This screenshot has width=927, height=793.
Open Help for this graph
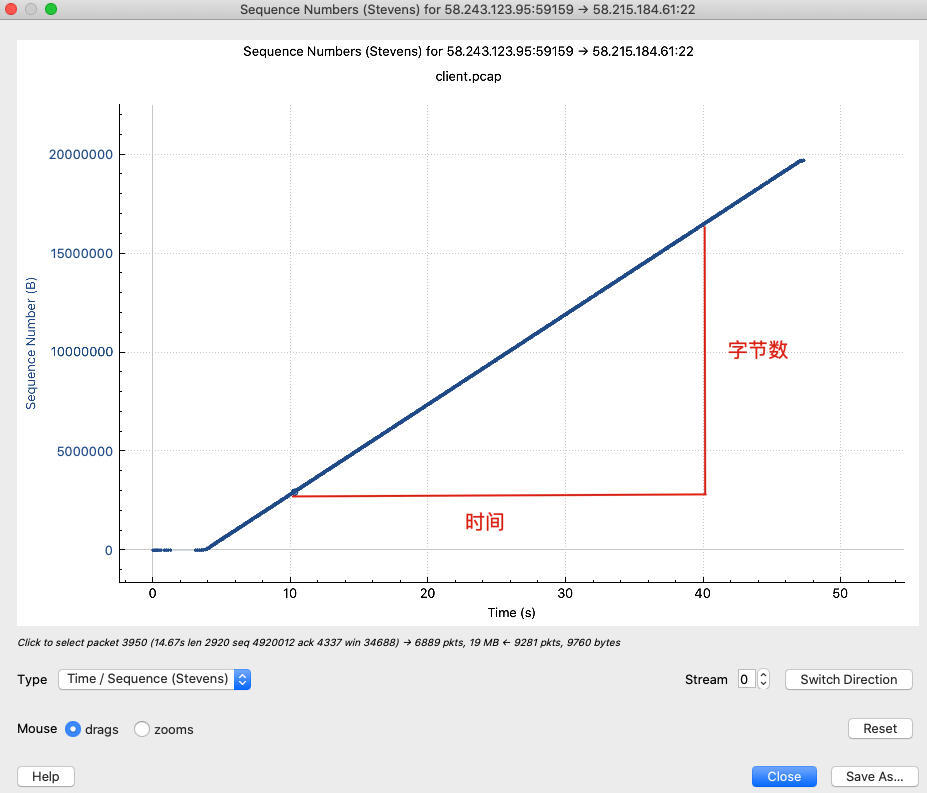point(46,776)
